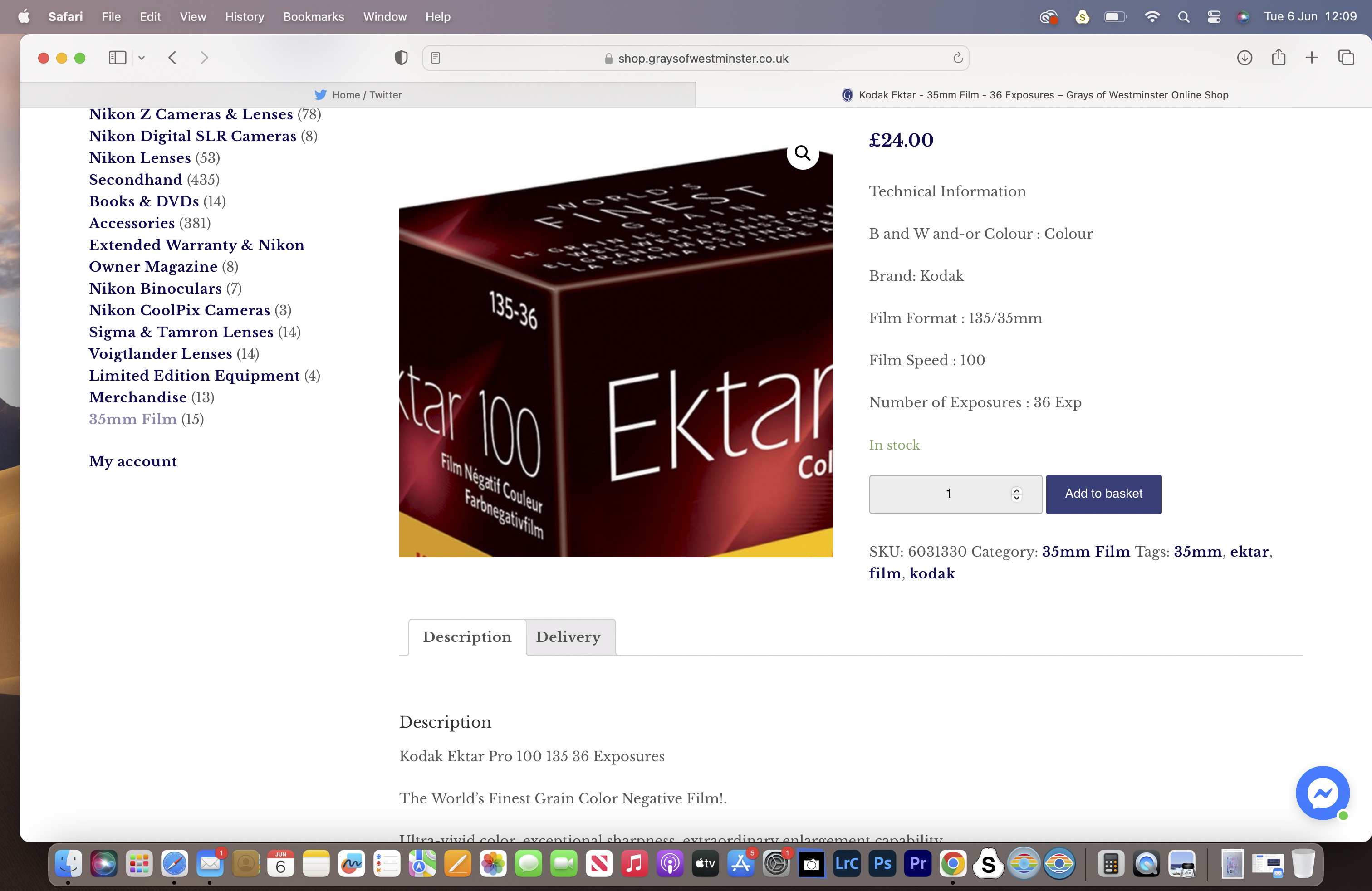Click the kodak tag link
1372x891 pixels.
click(932, 573)
